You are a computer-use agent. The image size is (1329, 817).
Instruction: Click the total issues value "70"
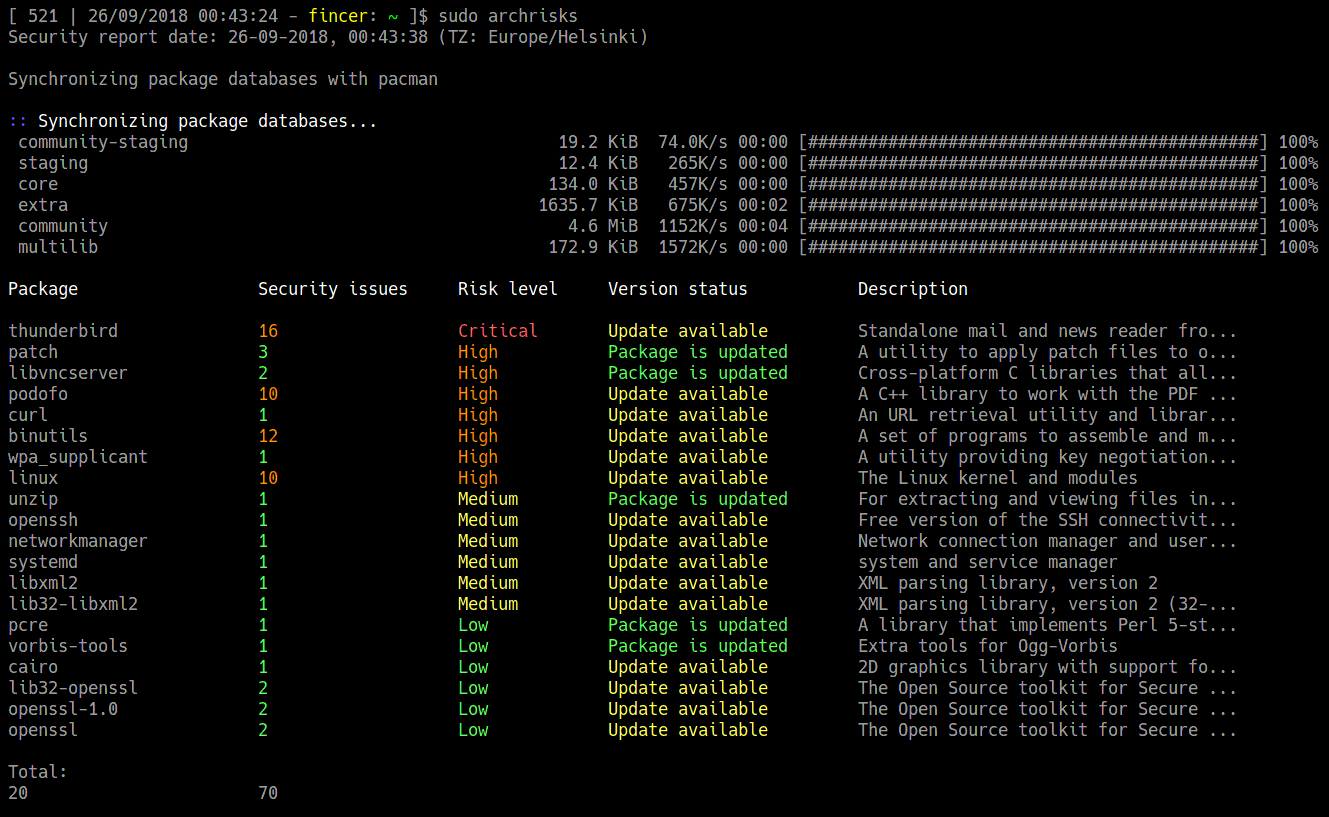pos(268,793)
